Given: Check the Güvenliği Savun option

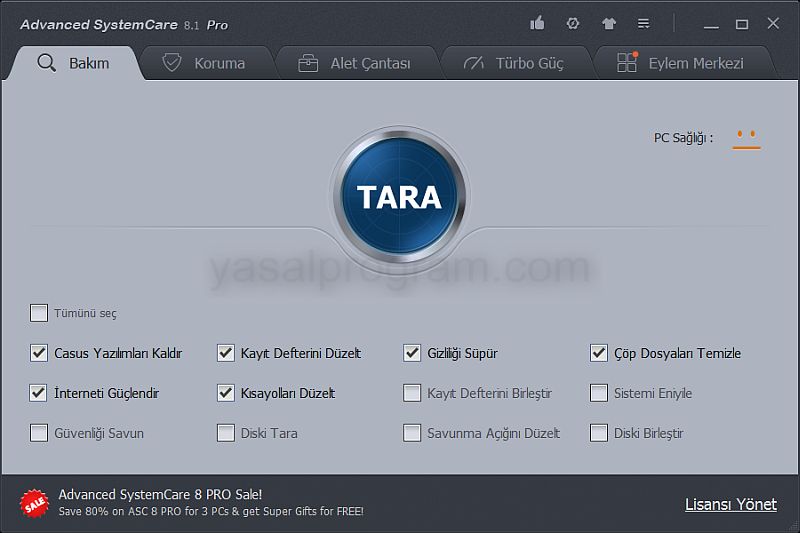Looking at the screenshot, I should 39,433.
